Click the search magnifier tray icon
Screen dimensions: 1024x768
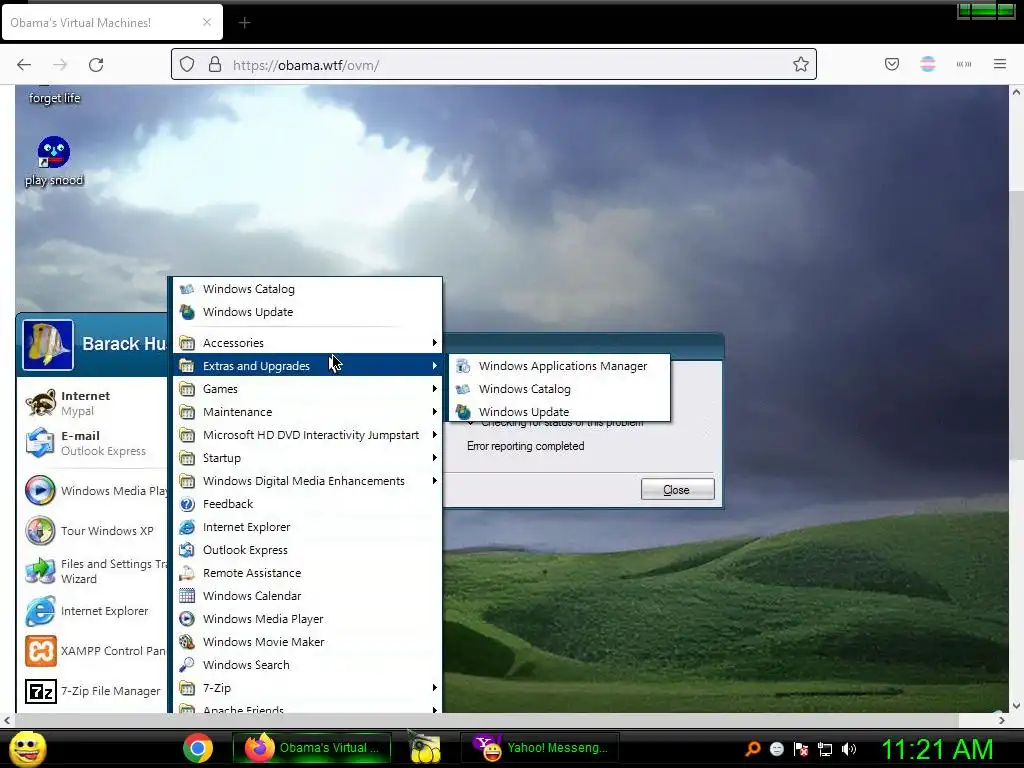pyautogui.click(x=753, y=749)
